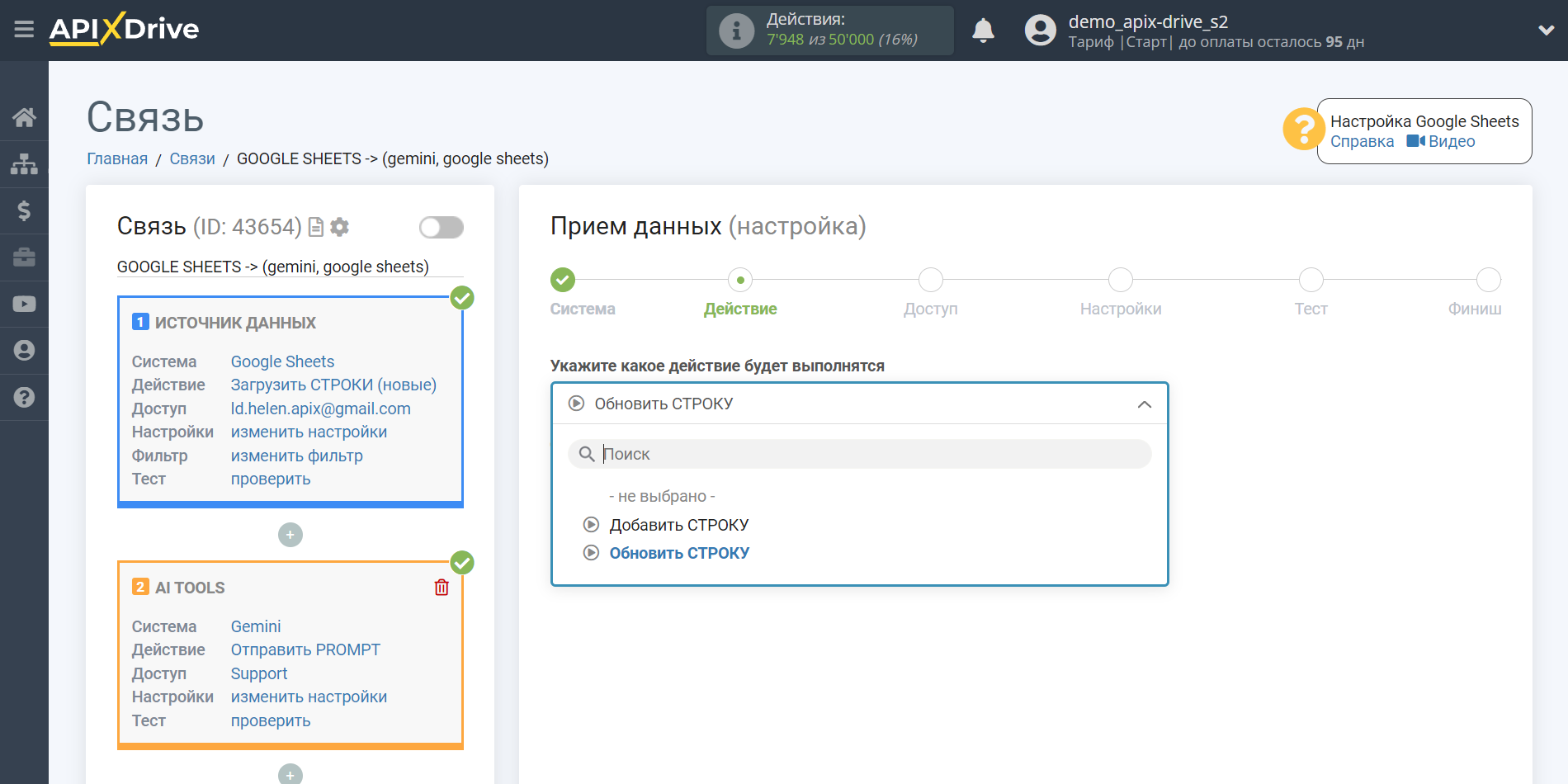The width and height of the screenshot is (1568, 784).
Task: Add step with plus after AI TOOLS
Action: click(x=290, y=775)
